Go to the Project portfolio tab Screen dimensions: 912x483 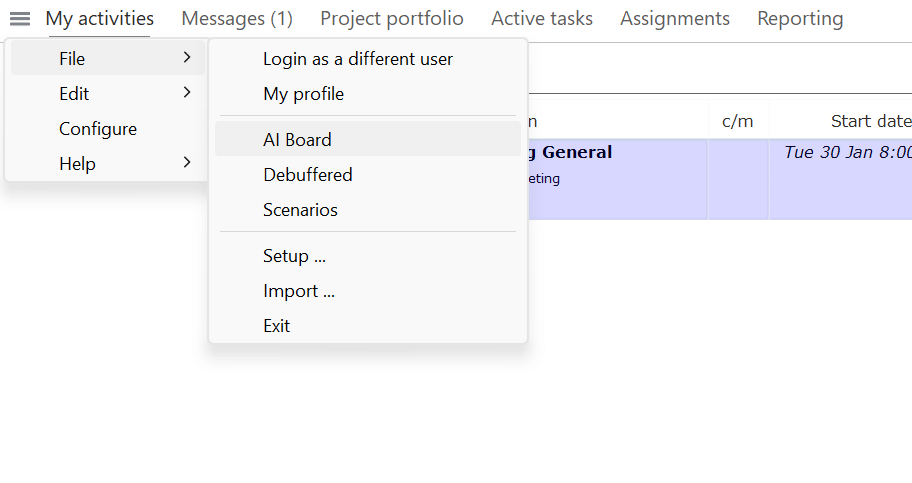392,19
